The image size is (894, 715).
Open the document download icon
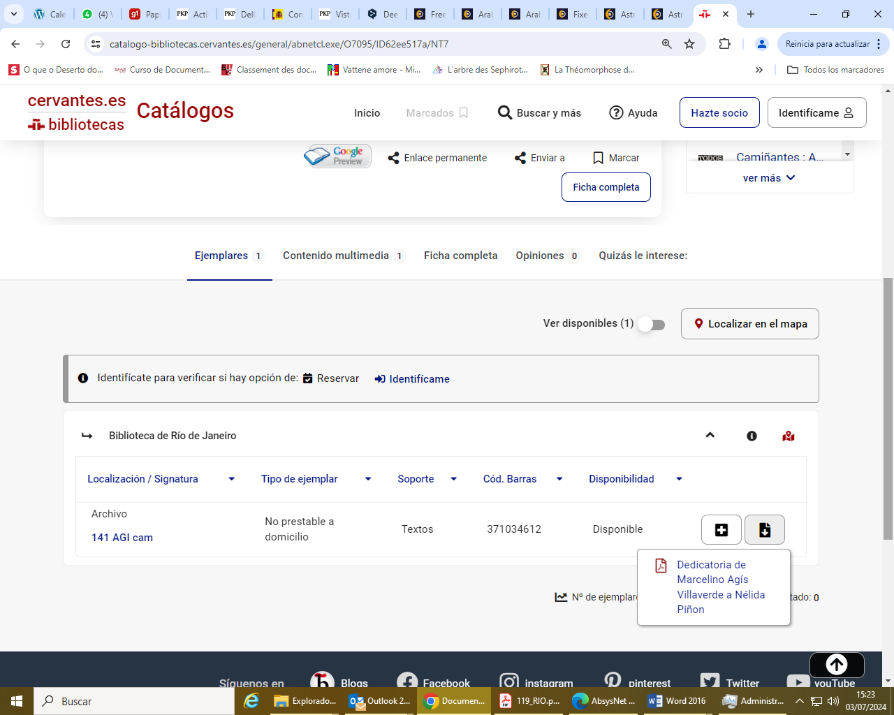764,529
